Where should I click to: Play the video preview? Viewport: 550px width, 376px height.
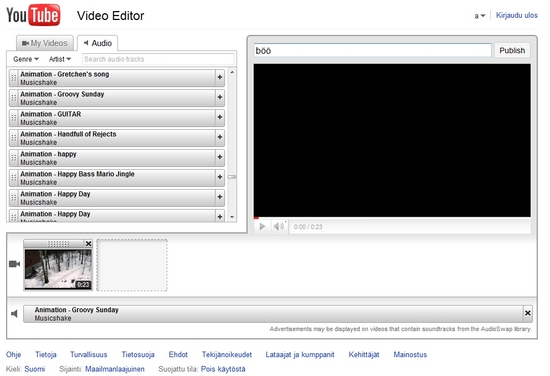point(262,227)
